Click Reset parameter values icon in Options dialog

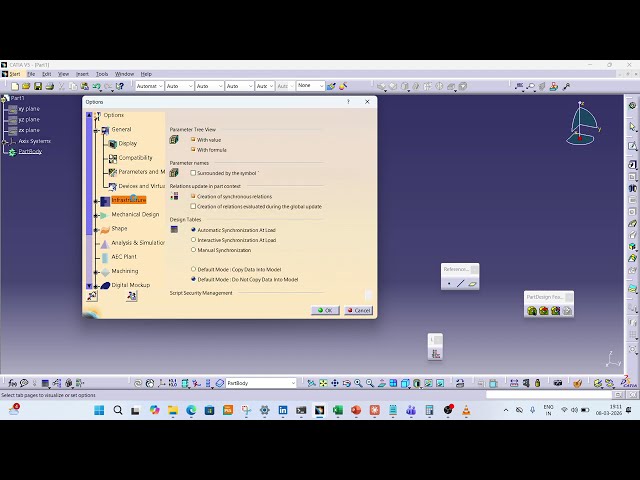coord(92,296)
